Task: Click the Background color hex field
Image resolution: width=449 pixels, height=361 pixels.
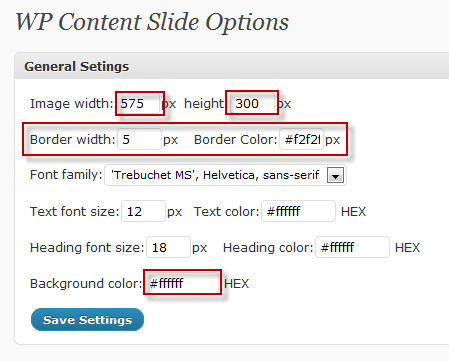Action: coord(182,283)
